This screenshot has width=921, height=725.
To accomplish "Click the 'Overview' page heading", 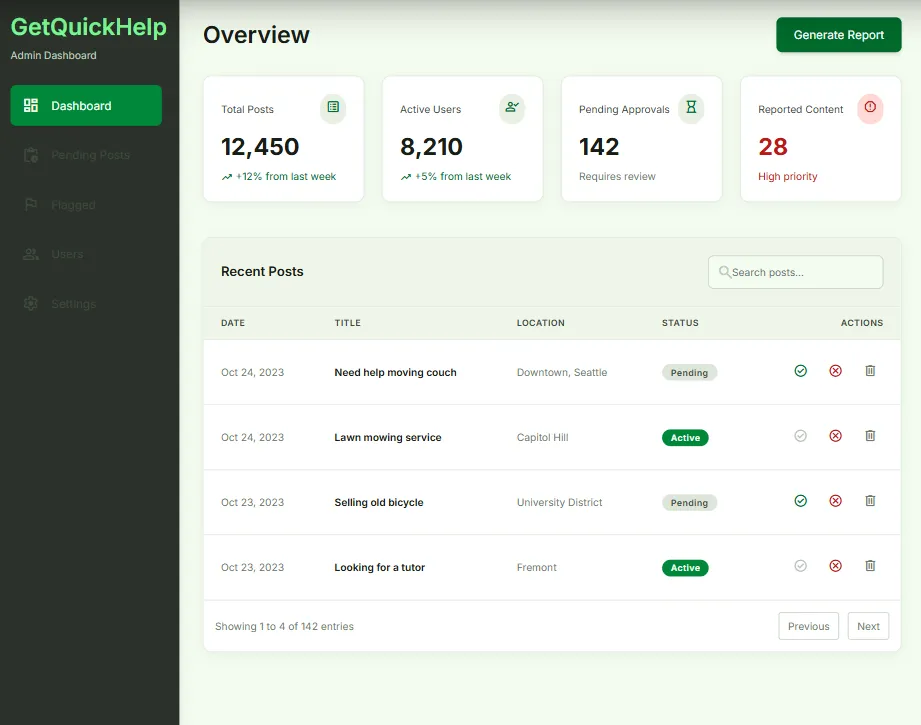I will pos(256,35).
